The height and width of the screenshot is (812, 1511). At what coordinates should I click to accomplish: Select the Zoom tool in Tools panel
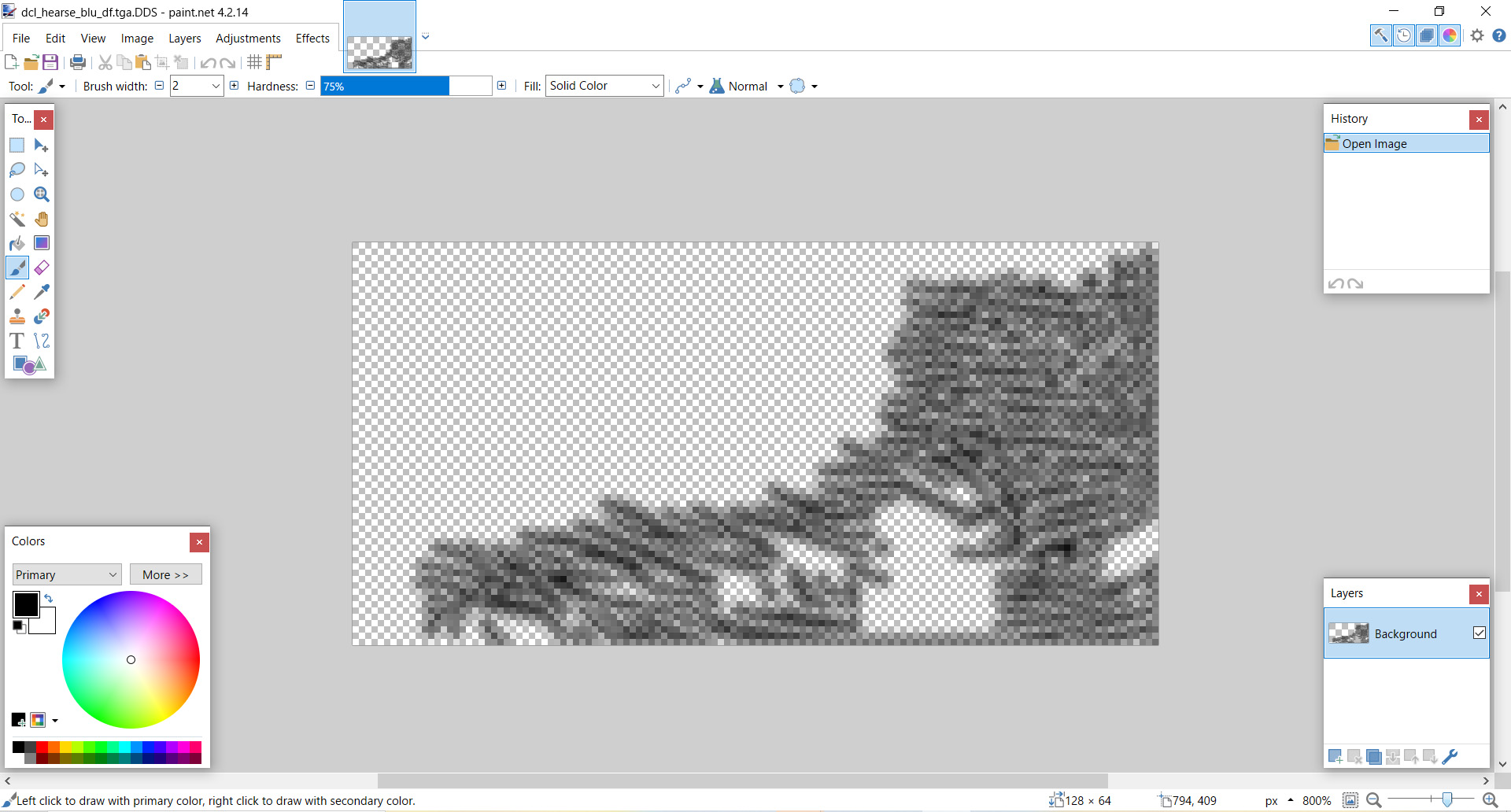[x=42, y=194]
